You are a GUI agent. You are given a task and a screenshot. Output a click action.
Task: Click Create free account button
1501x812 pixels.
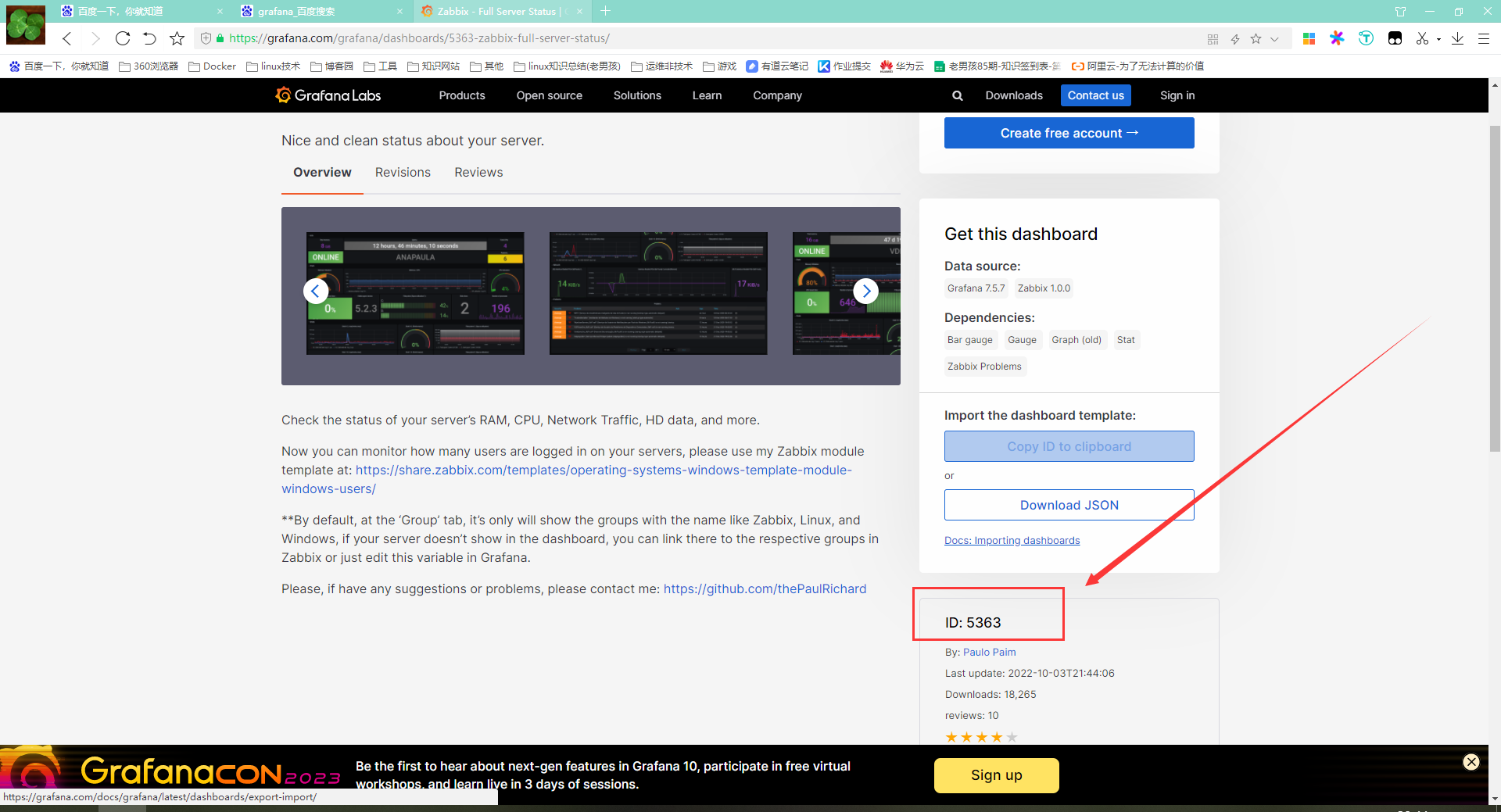click(x=1069, y=133)
